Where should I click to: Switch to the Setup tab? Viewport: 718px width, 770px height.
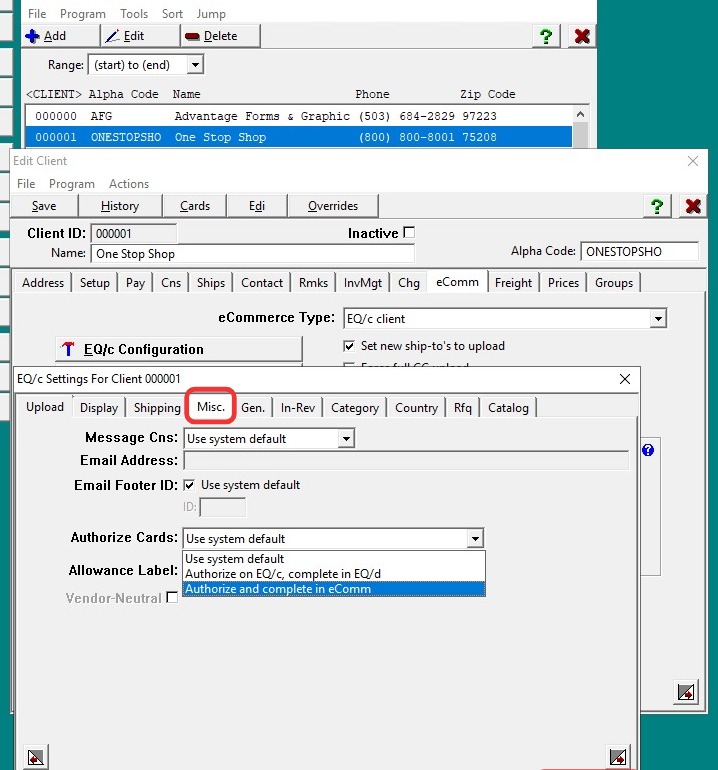95,283
